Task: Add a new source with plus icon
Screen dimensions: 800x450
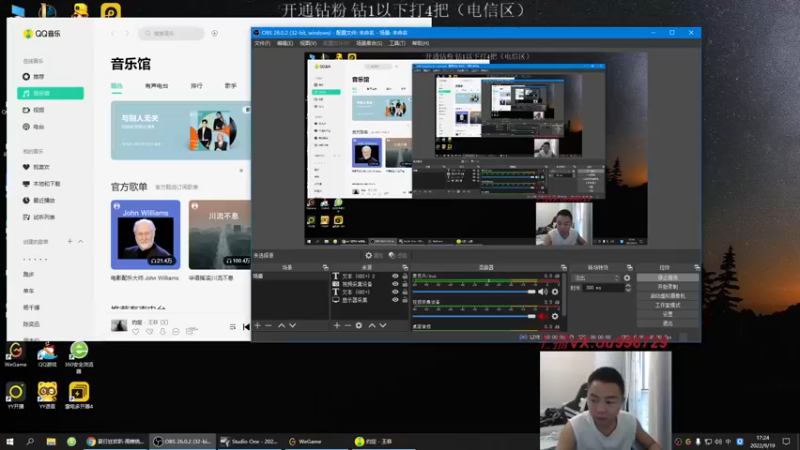Action: click(337, 326)
